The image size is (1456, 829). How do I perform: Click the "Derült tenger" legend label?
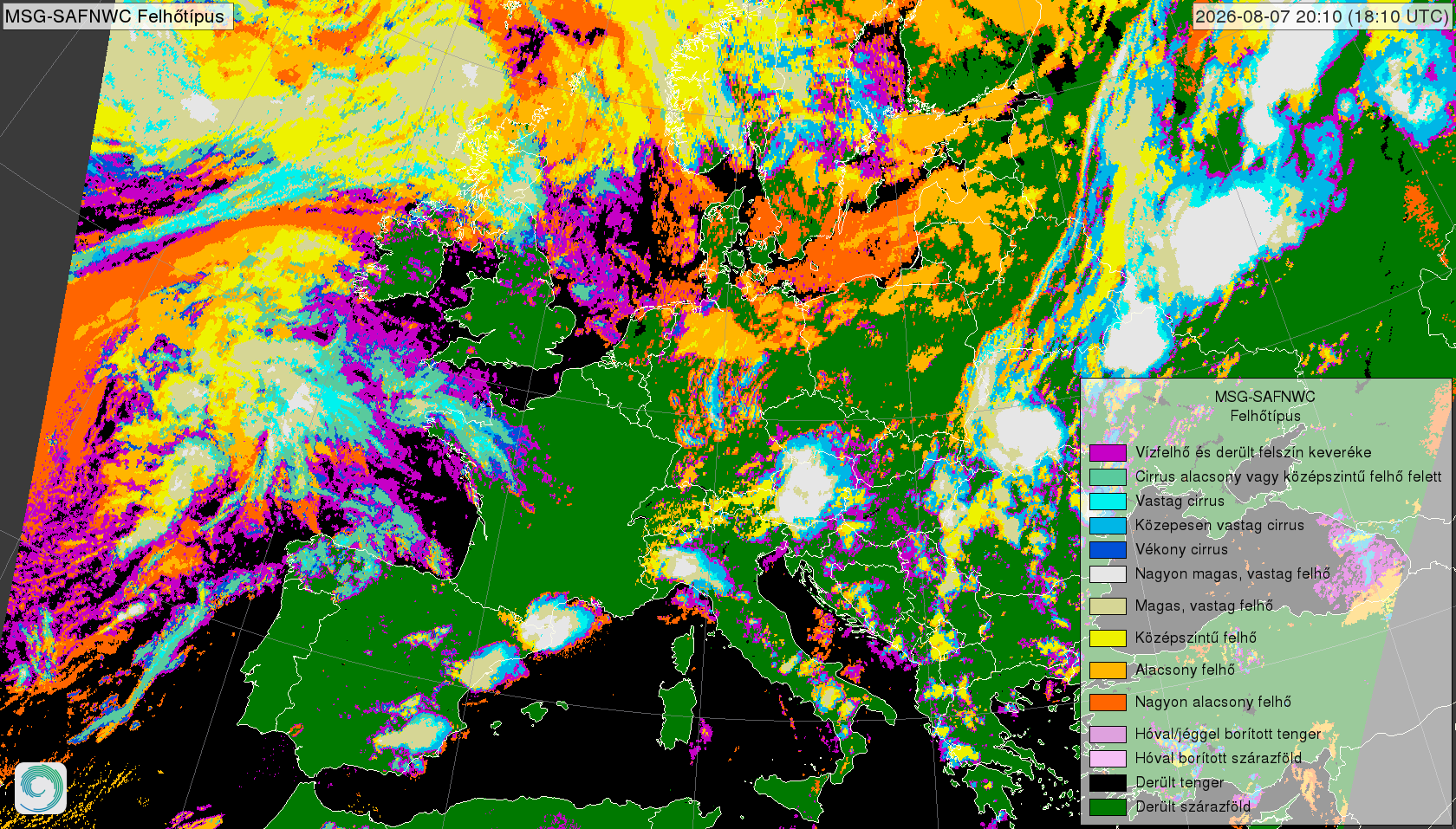[1180, 782]
